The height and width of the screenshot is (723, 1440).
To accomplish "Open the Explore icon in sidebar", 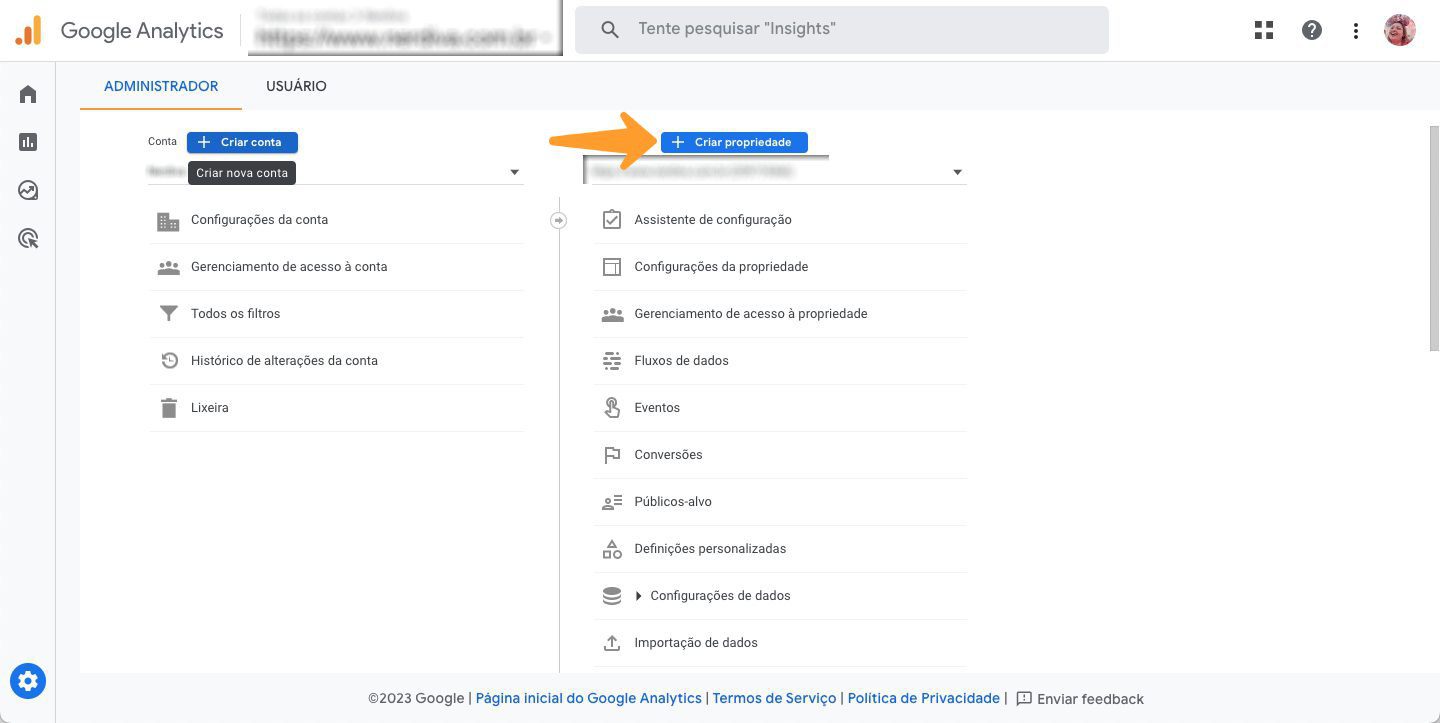I will (28, 190).
